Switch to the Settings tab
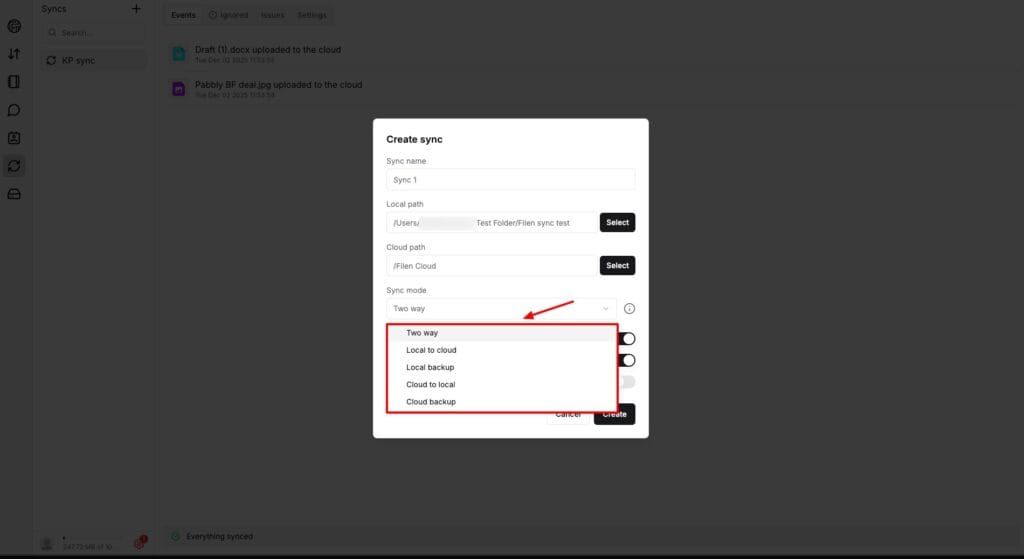1024x559 pixels. pos(312,15)
